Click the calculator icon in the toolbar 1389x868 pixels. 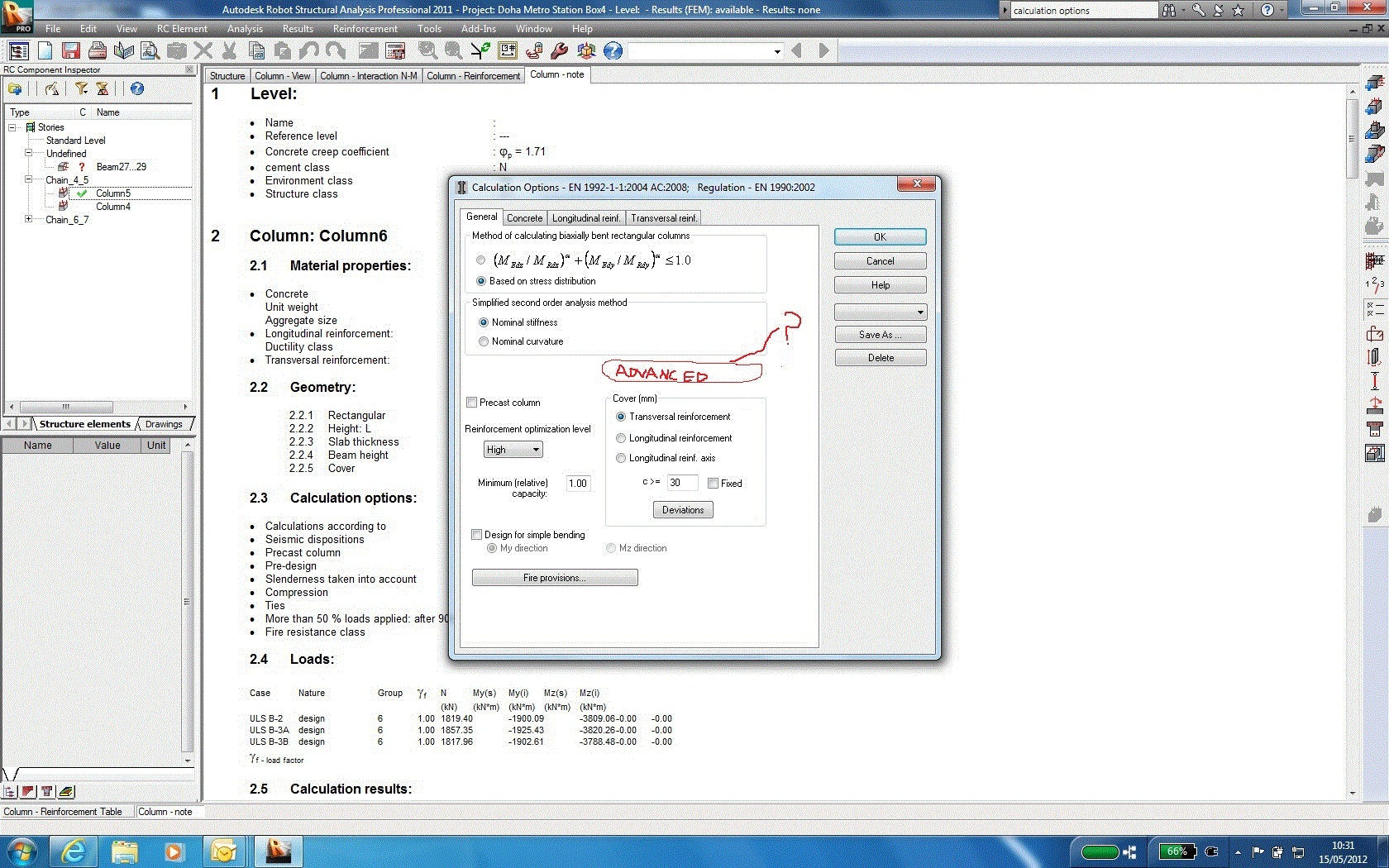pos(395,50)
